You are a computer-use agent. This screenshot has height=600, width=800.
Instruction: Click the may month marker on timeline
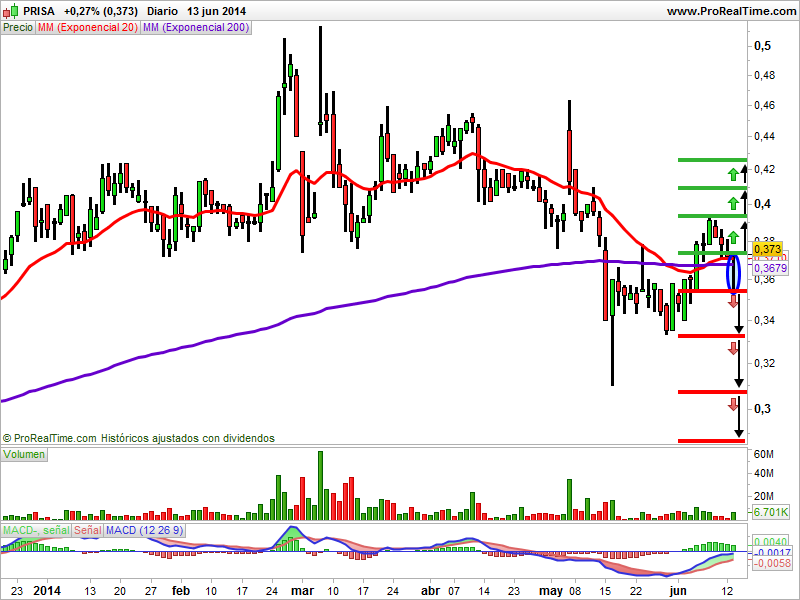(551, 591)
